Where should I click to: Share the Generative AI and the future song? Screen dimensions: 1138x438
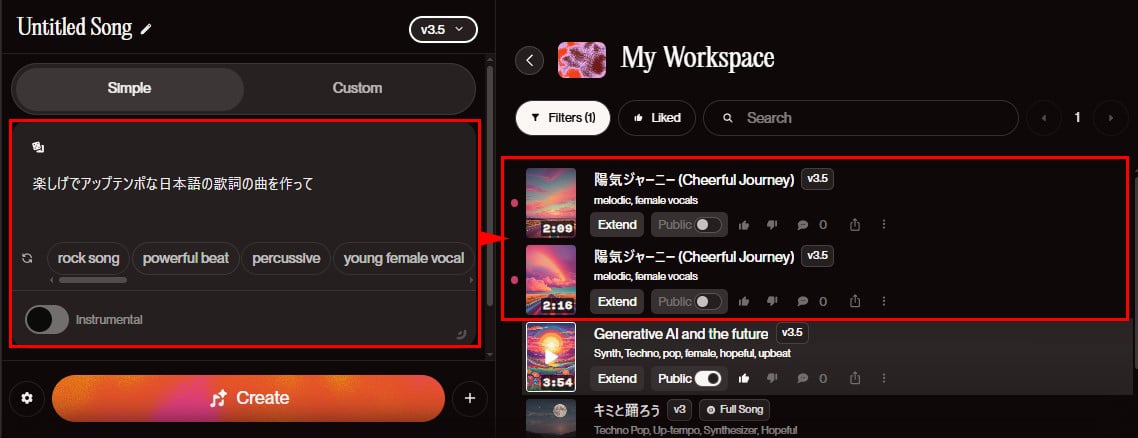tap(855, 379)
